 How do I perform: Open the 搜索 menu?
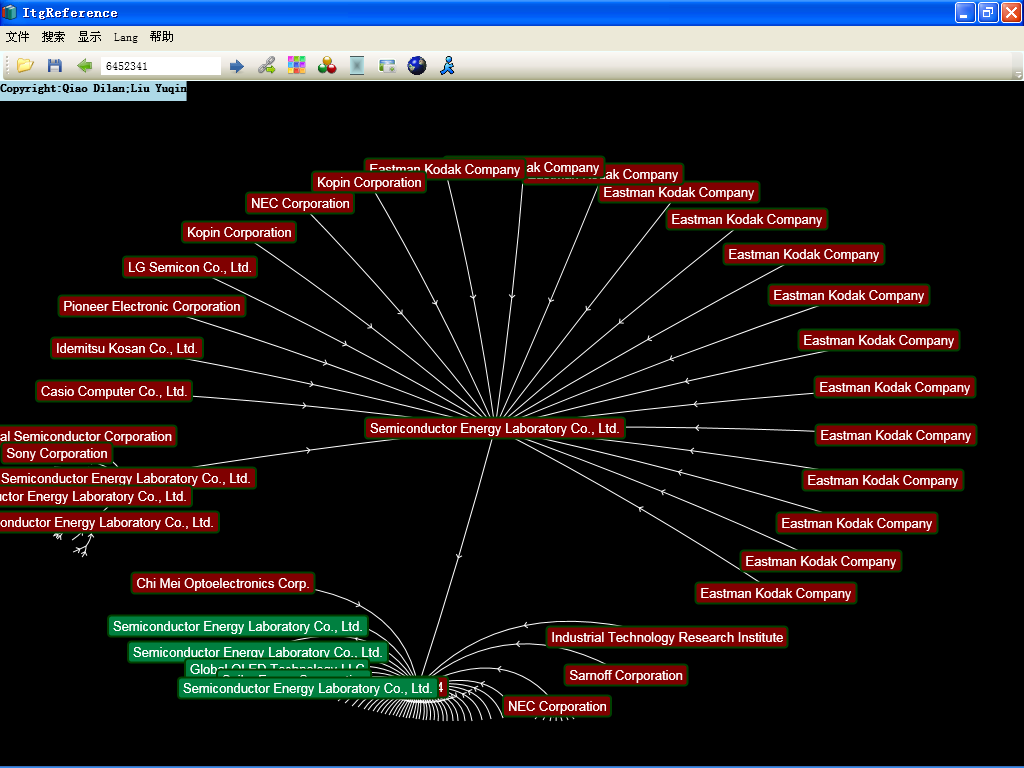[x=54, y=37]
